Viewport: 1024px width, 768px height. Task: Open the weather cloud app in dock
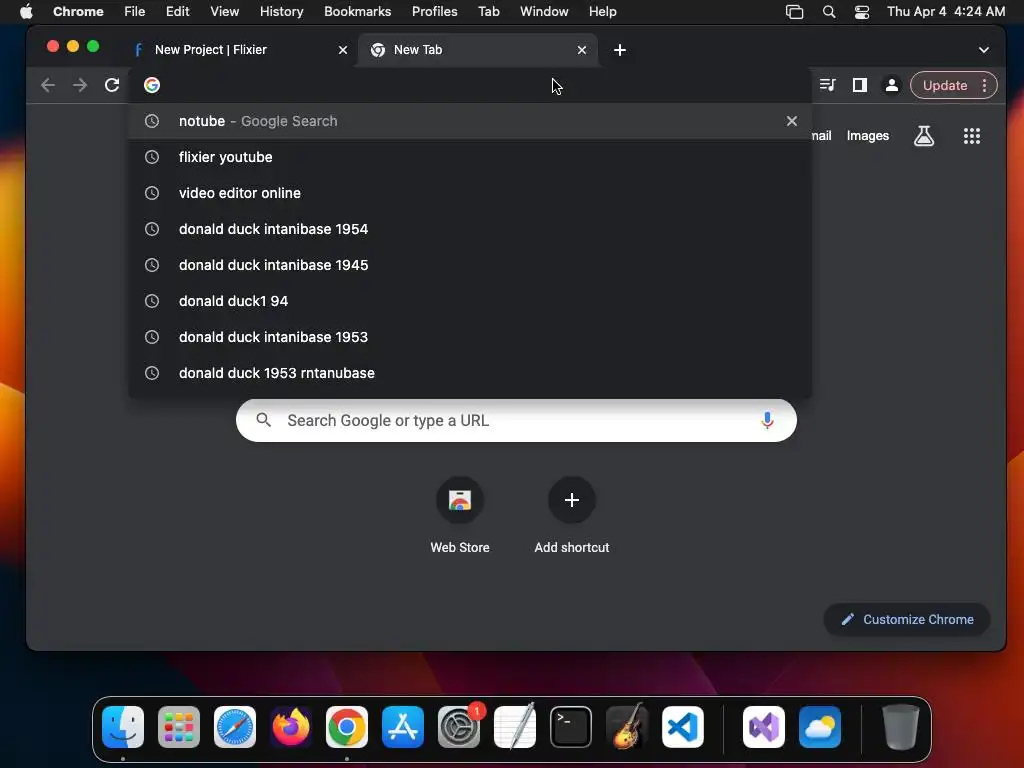820,727
